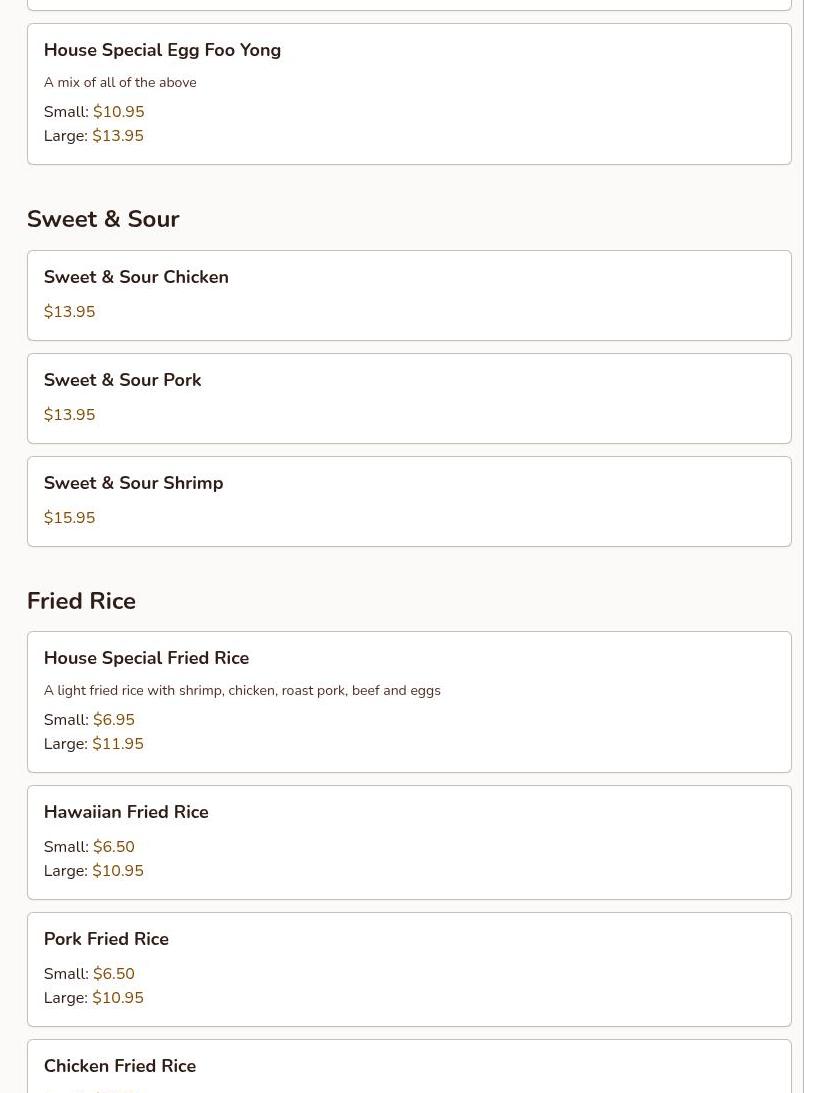
Task: Pick the Large $11.95 House Special Fried Rice
Action: tap(117, 744)
